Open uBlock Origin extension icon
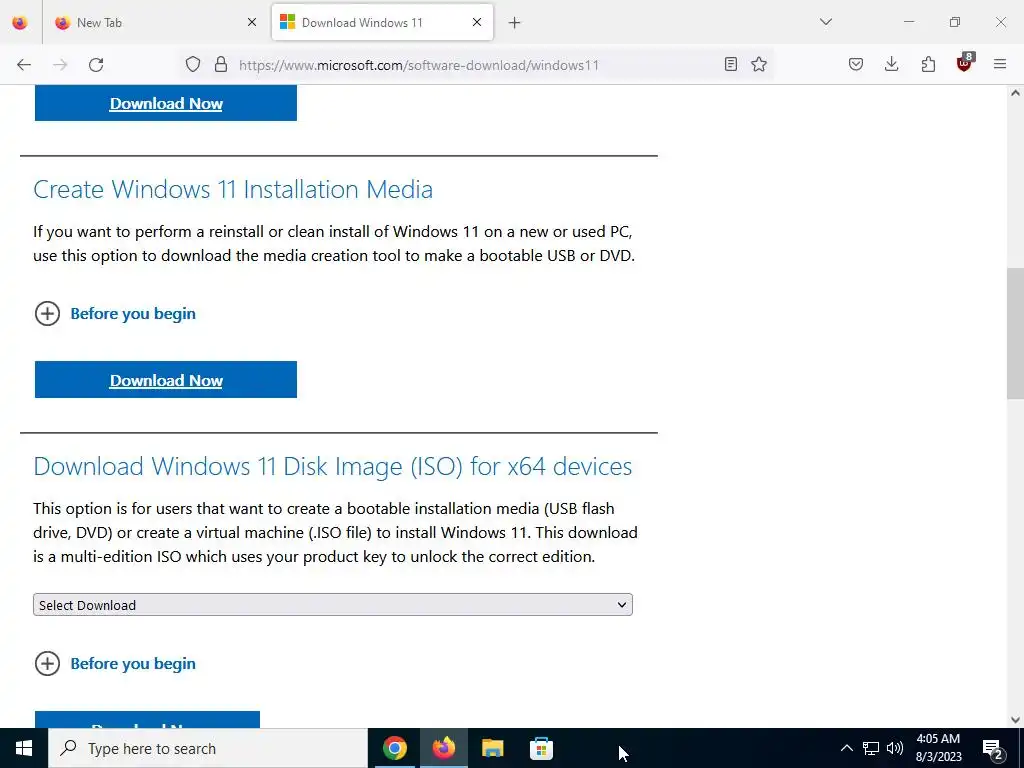Viewport: 1024px width, 768px height. (965, 63)
